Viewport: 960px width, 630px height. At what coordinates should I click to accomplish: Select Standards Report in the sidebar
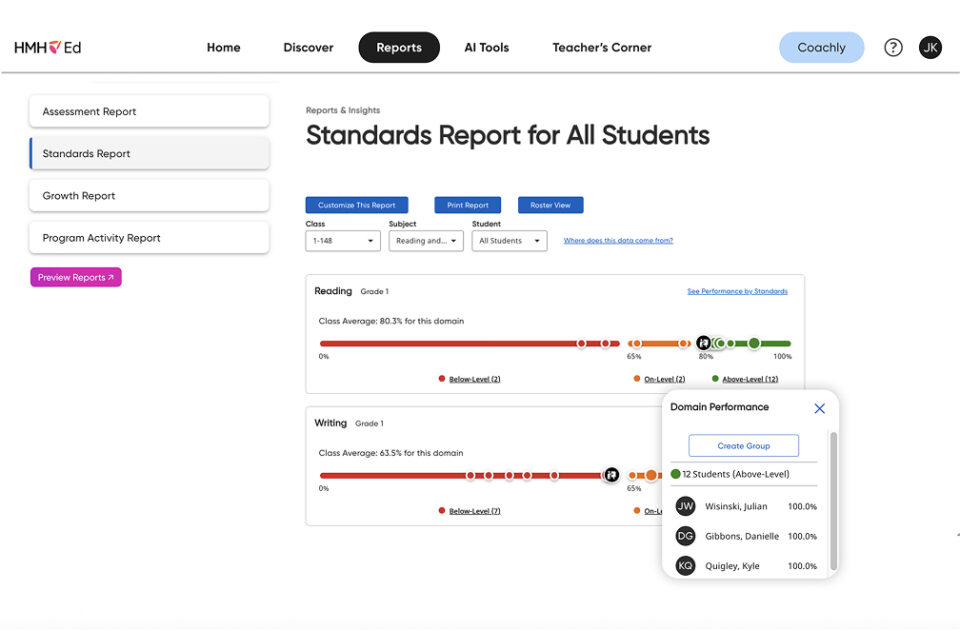tap(149, 154)
